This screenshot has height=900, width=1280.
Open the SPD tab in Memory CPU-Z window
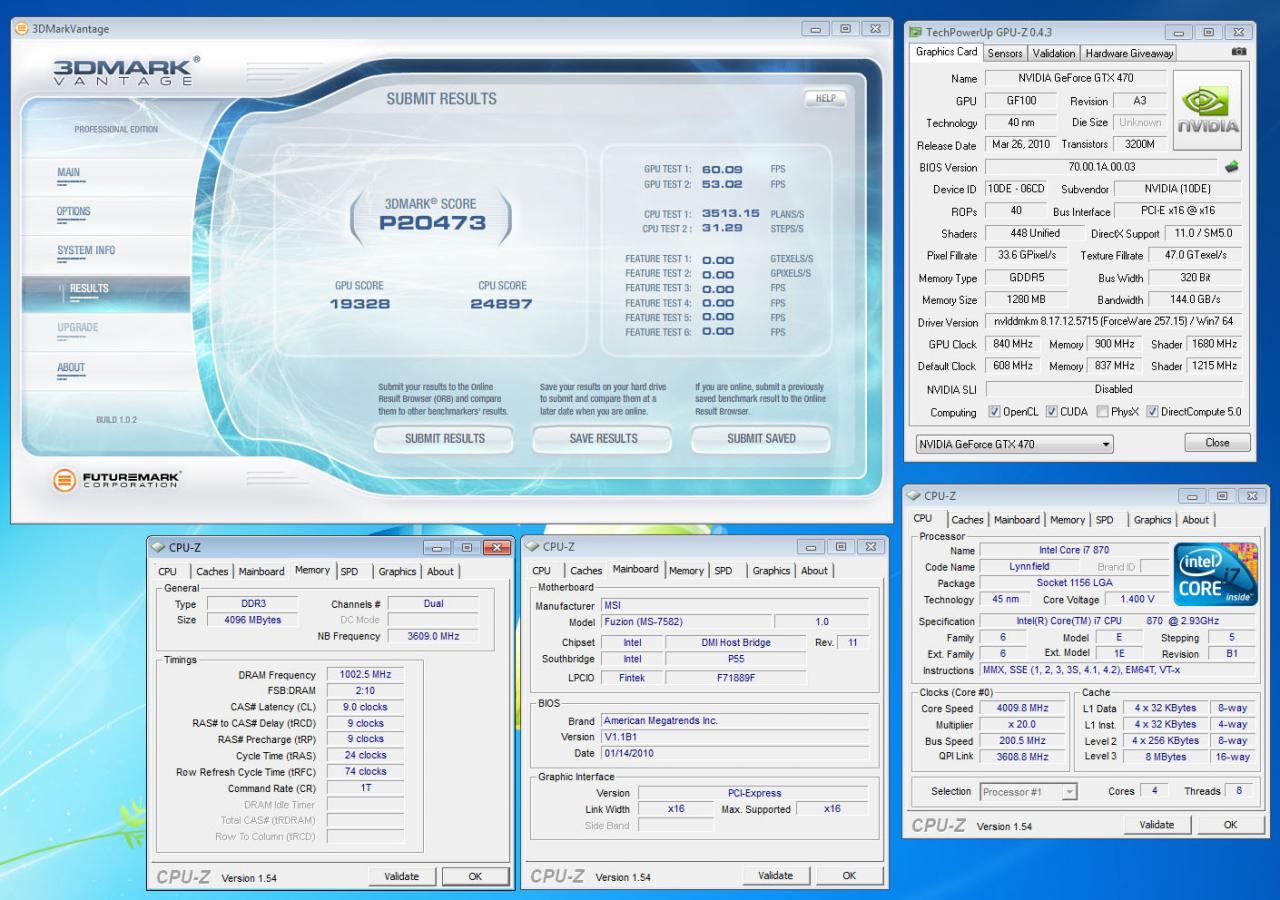pos(349,572)
